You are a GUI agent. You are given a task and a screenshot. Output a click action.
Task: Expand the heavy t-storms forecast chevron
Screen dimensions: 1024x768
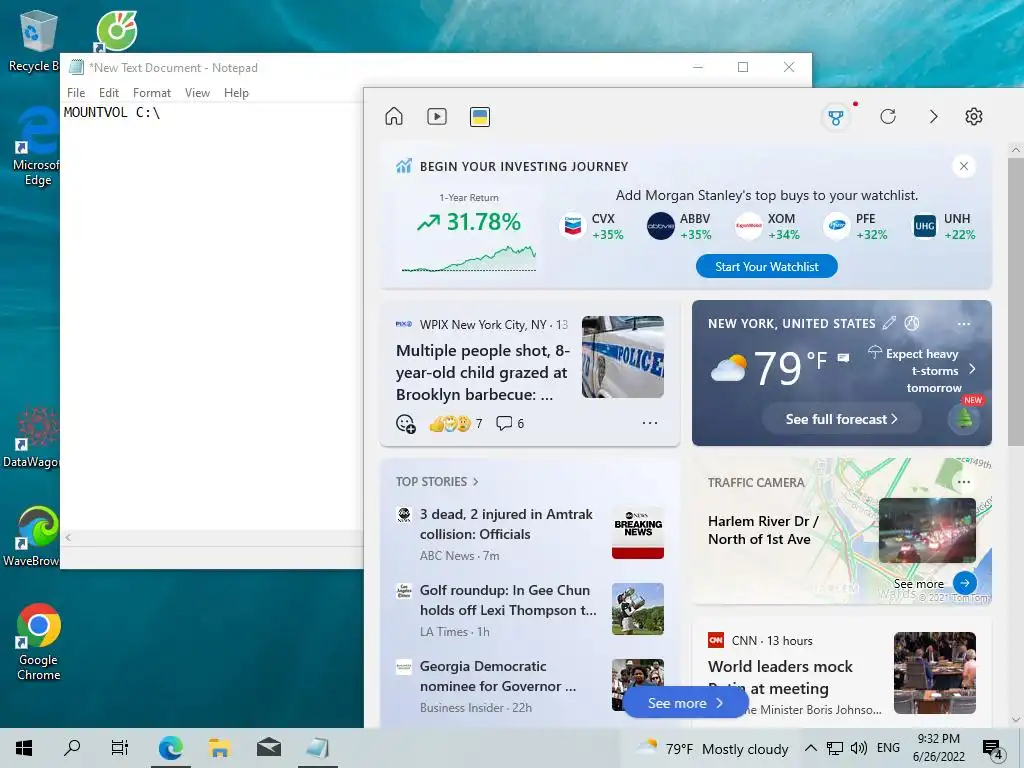(972, 369)
